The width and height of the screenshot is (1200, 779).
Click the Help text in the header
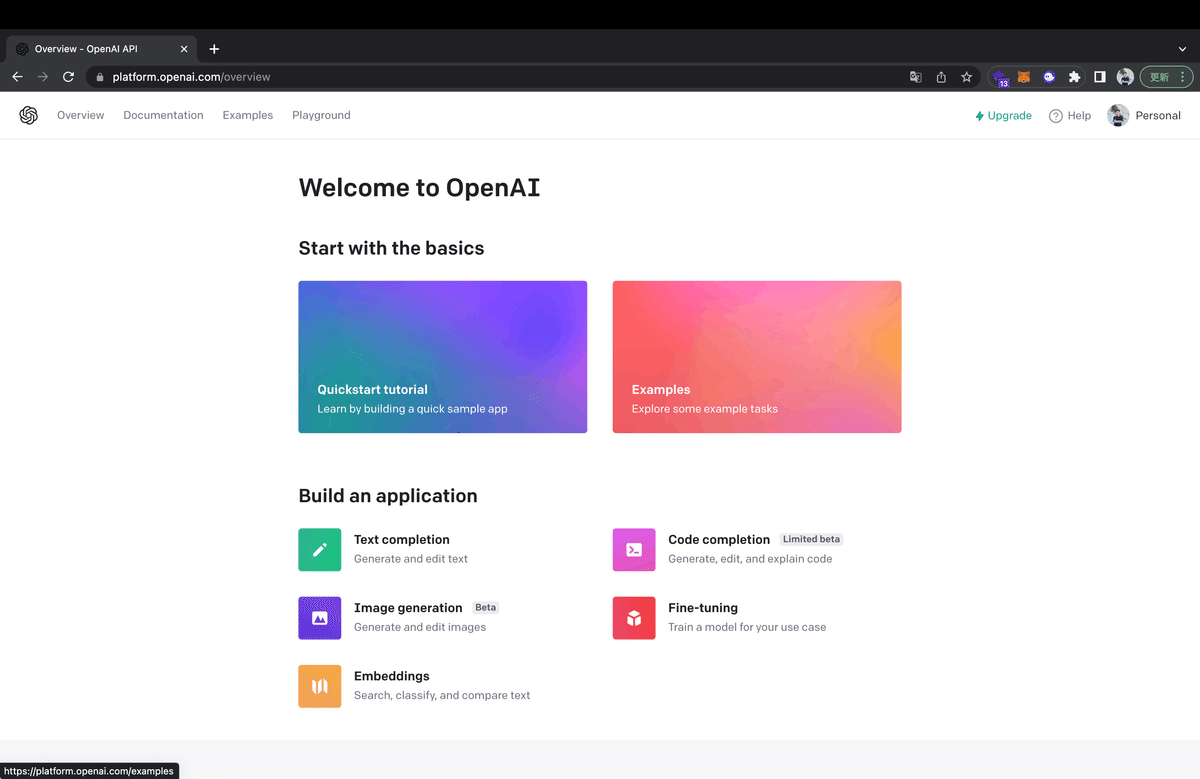[x=1079, y=116]
